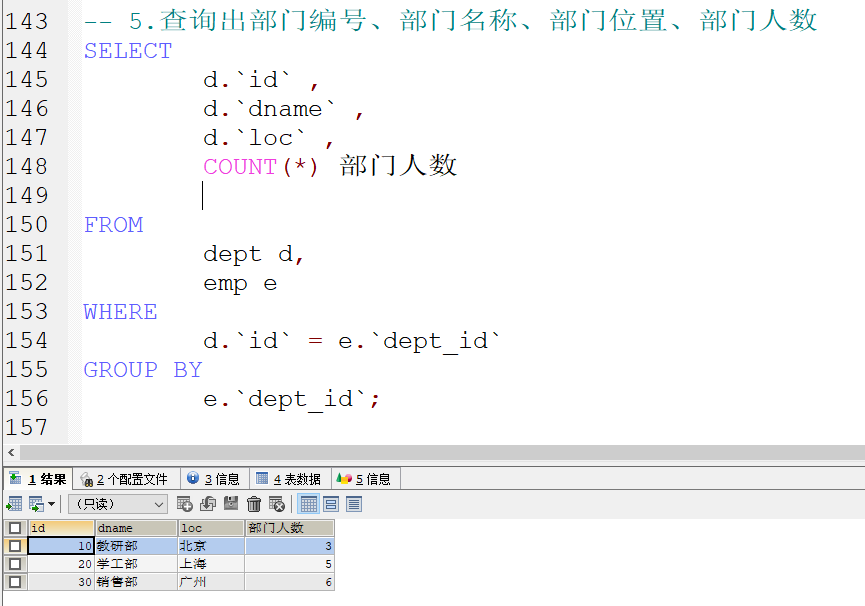Screen dimensions: 865x606
Task: Click the refresh data icon
Action: (207, 503)
